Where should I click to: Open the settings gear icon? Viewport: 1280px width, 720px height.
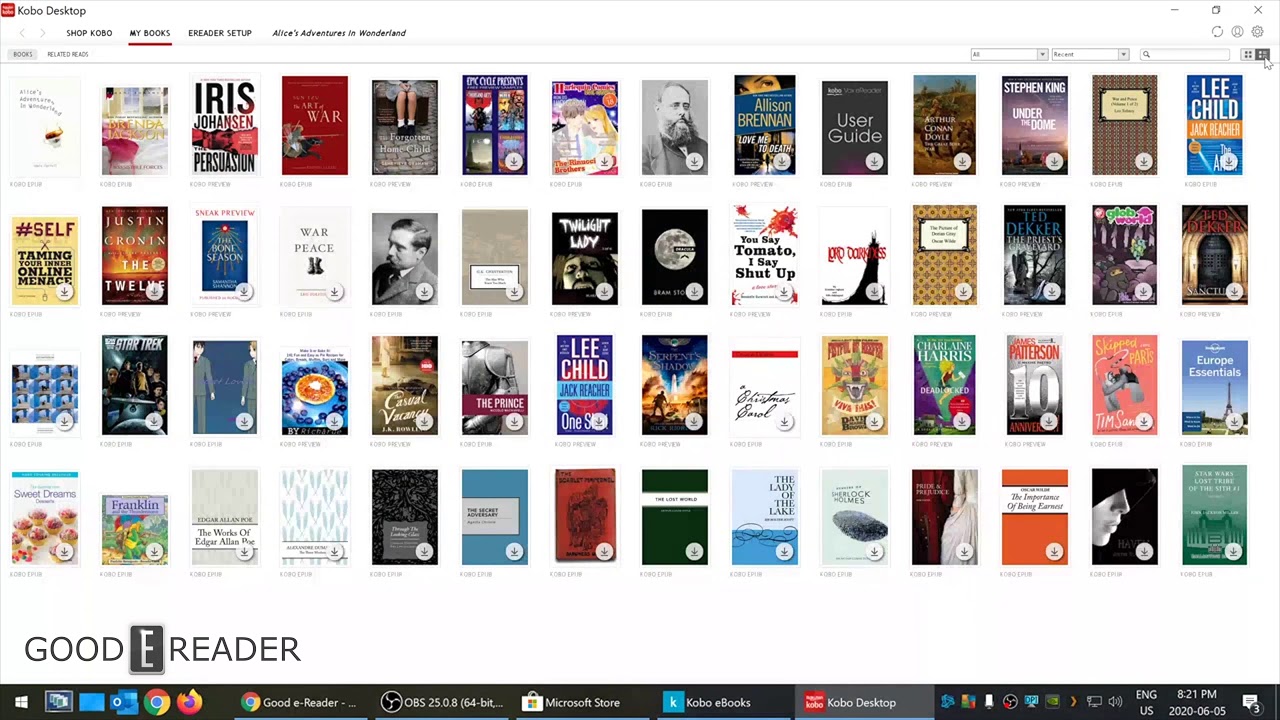point(1257,32)
